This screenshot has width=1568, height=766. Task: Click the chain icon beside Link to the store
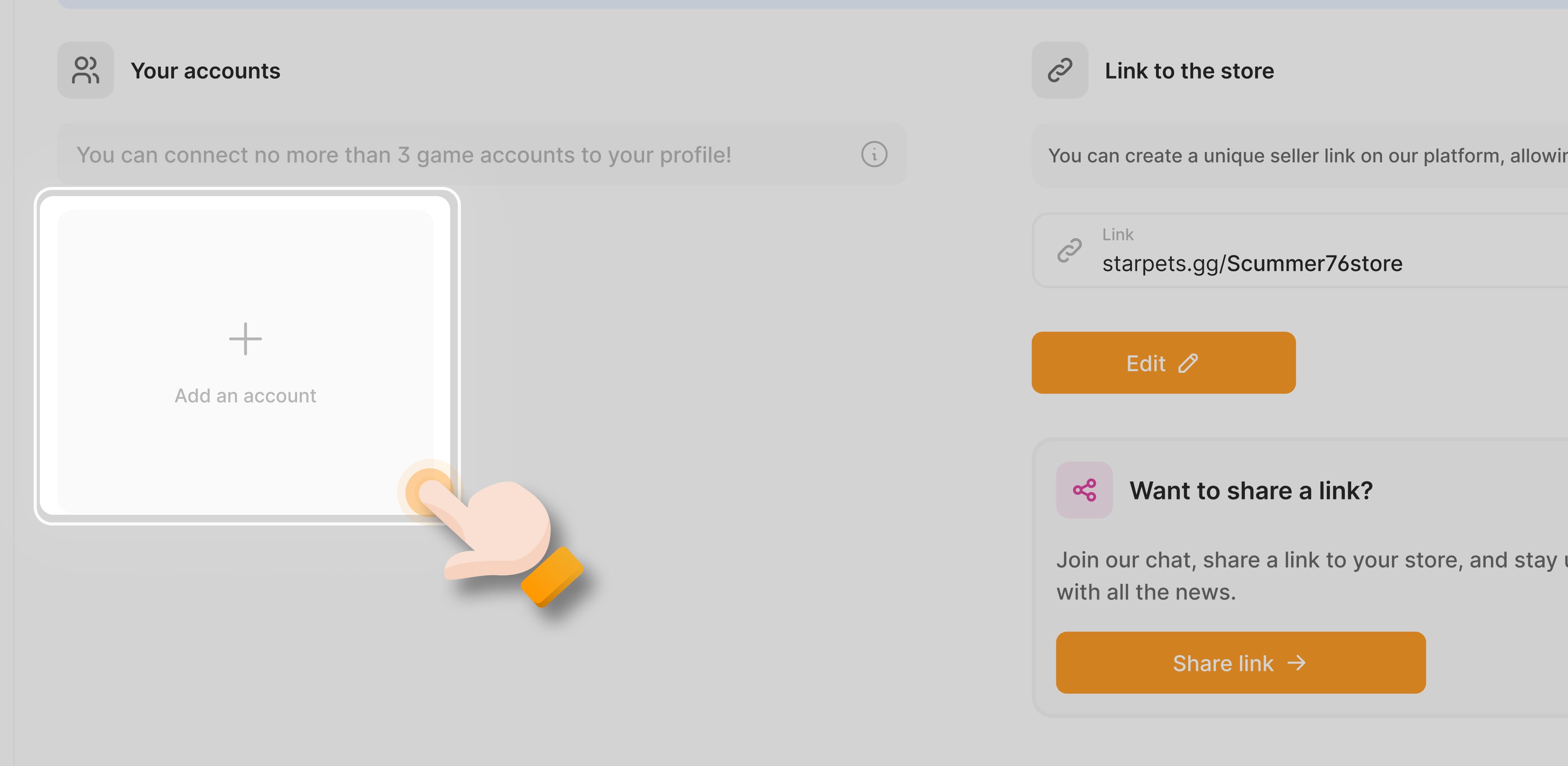point(1060,70)
